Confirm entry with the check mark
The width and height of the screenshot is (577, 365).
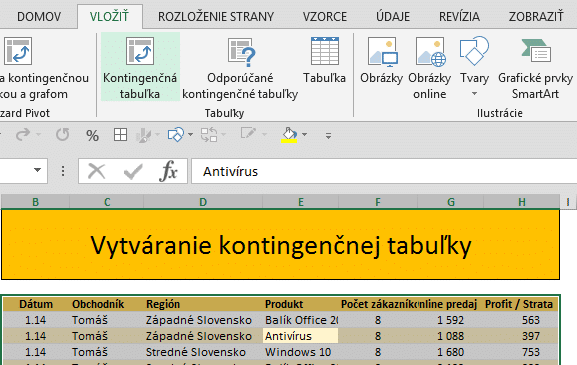133,172
